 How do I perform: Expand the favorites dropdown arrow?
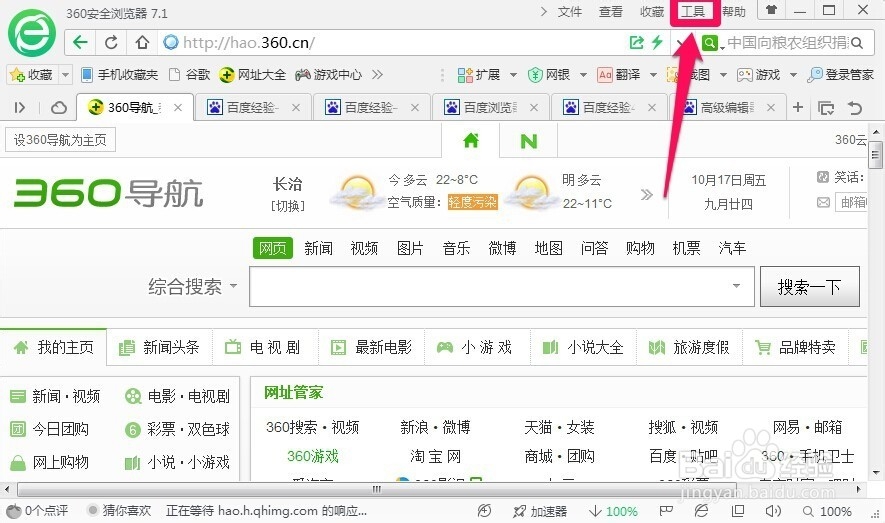65,74
